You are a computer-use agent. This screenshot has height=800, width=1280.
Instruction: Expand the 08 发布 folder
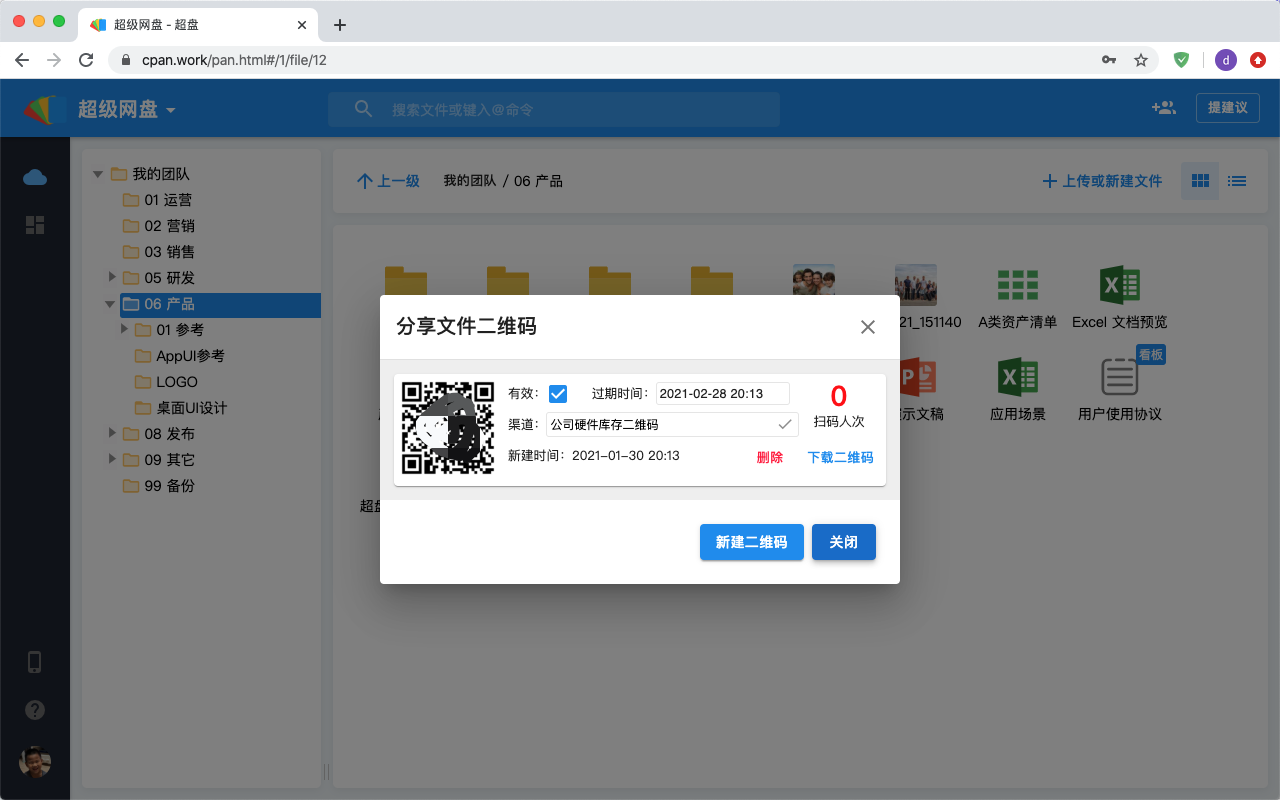(112, 433)
